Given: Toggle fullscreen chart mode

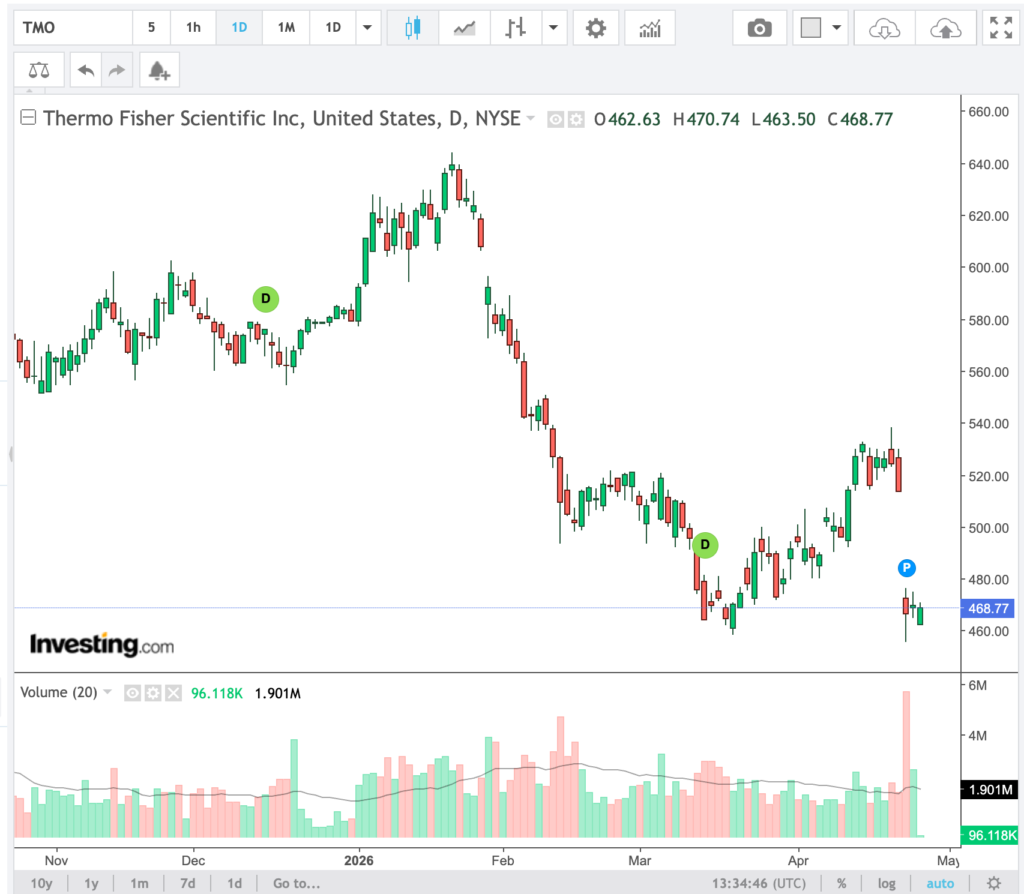Looking at the screenshot, I should [999, 28].
